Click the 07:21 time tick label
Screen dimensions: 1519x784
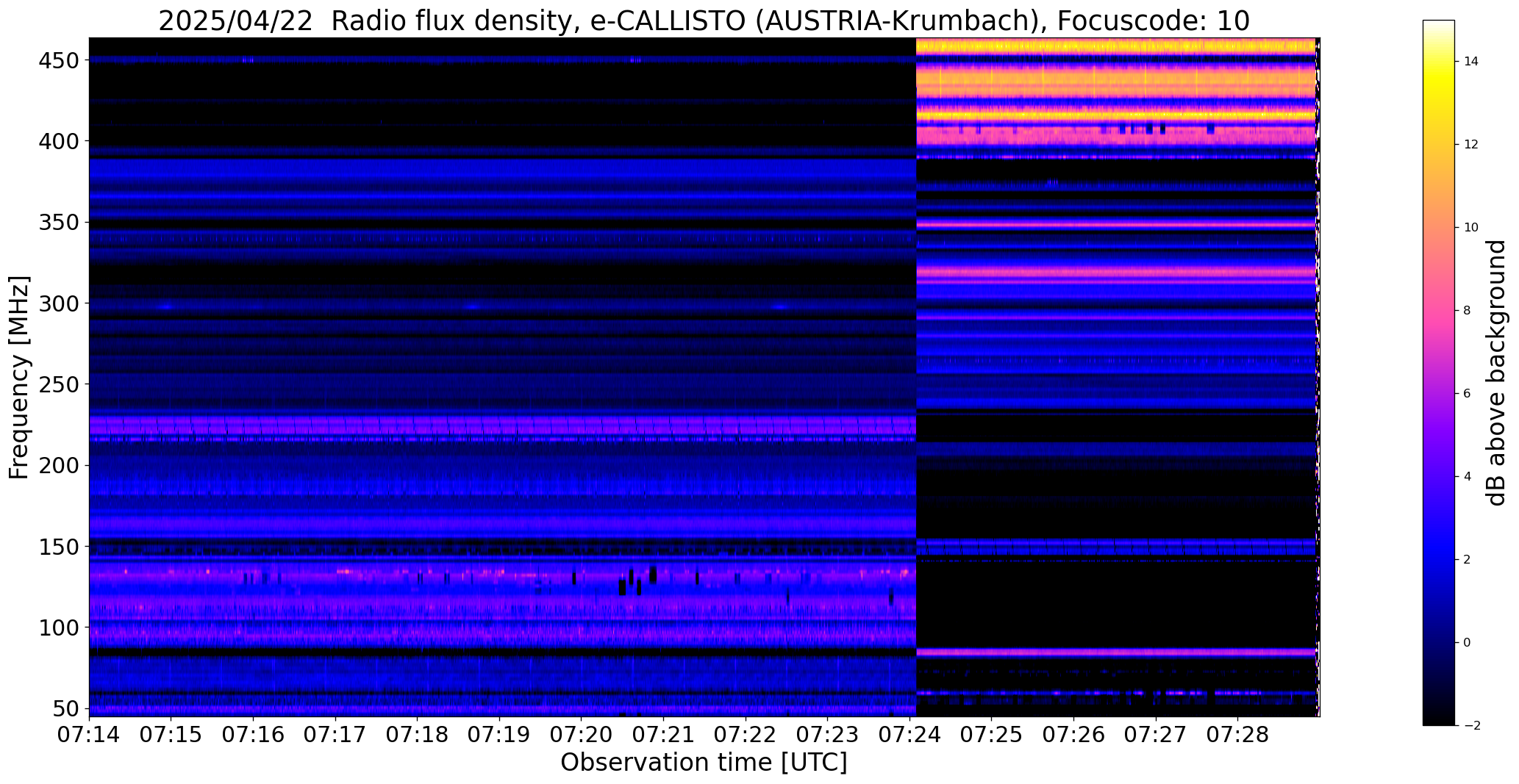point(663,735)
